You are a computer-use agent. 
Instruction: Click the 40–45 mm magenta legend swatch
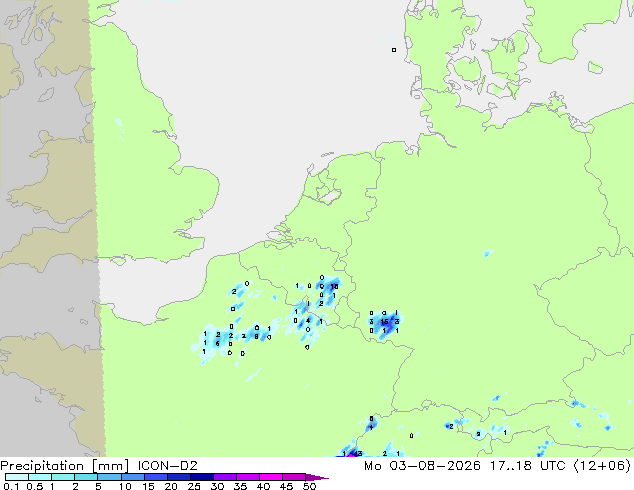[271, 477]
